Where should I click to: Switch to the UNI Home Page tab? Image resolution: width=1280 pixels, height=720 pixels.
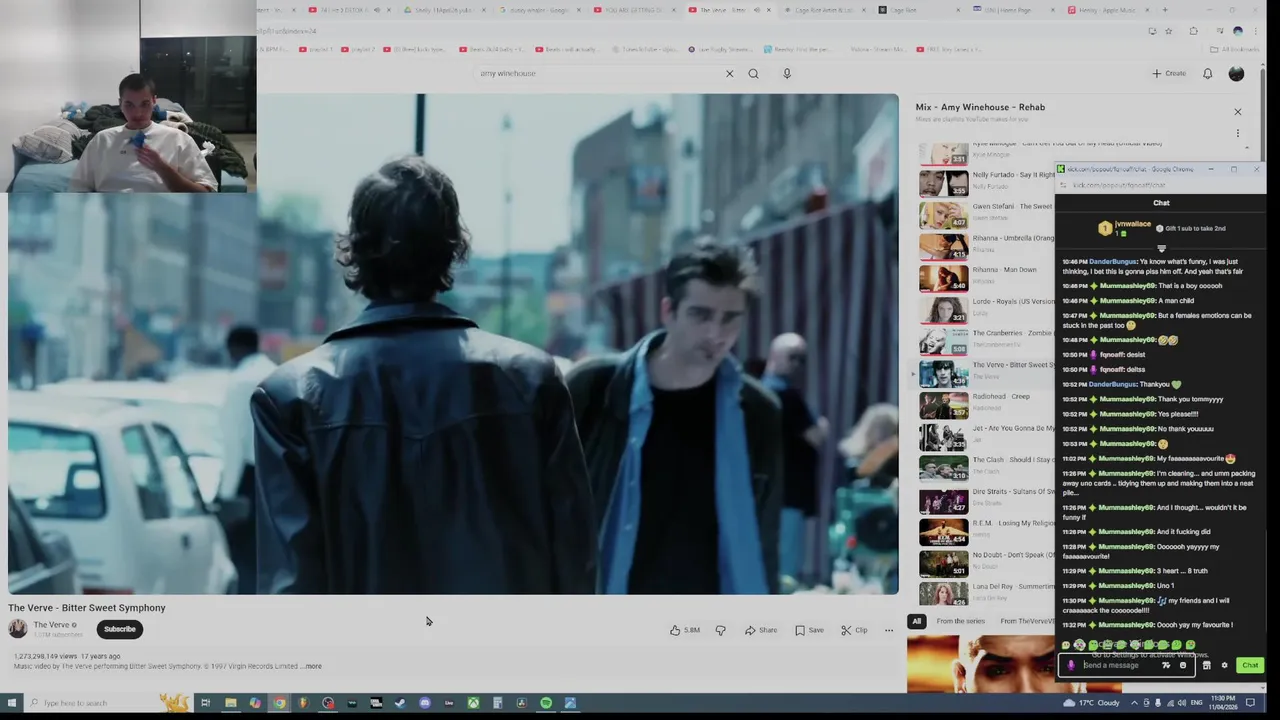[x=1015, y=10]
